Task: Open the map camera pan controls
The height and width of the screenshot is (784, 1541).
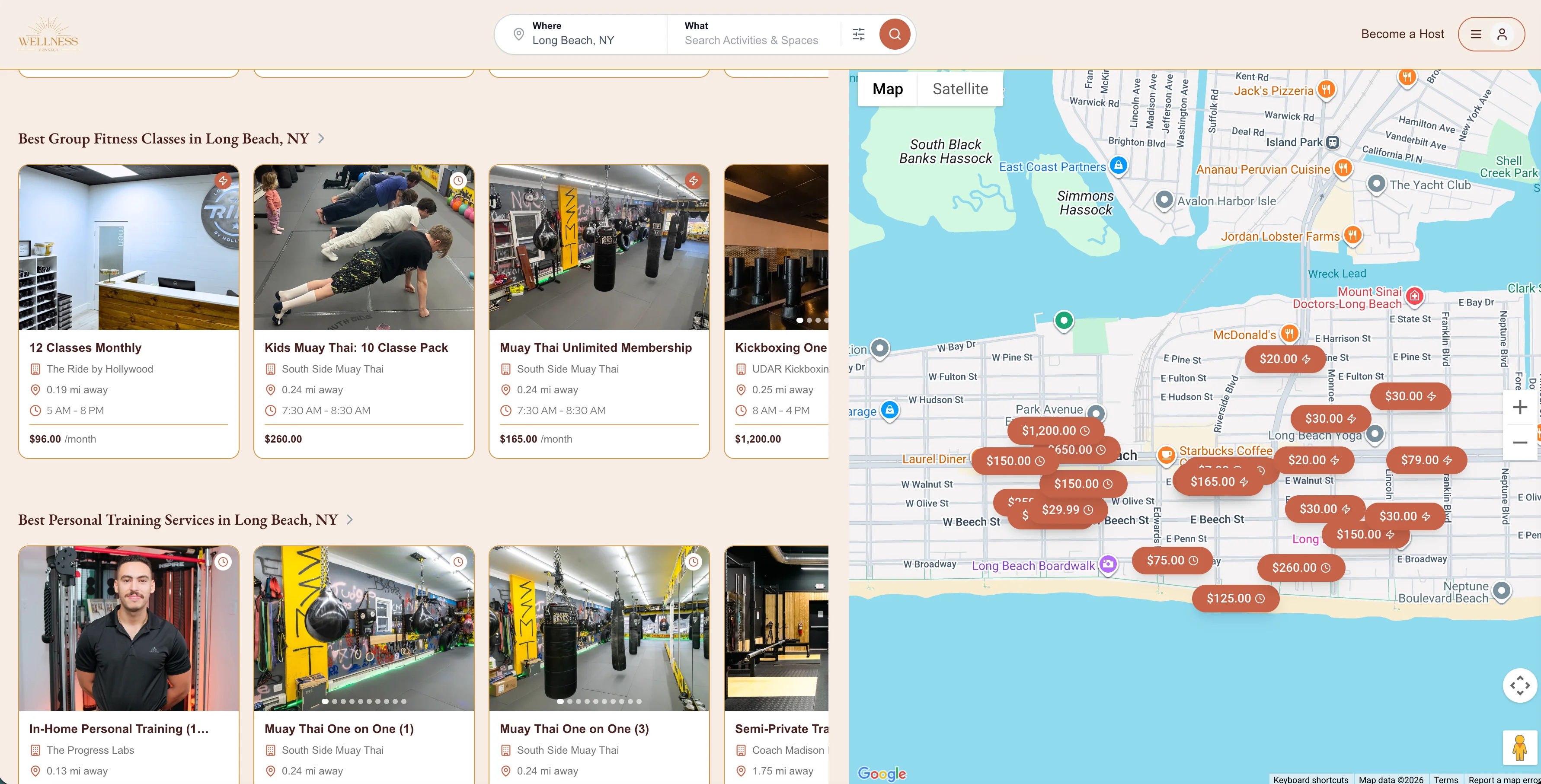Action: coord(1520,685)
